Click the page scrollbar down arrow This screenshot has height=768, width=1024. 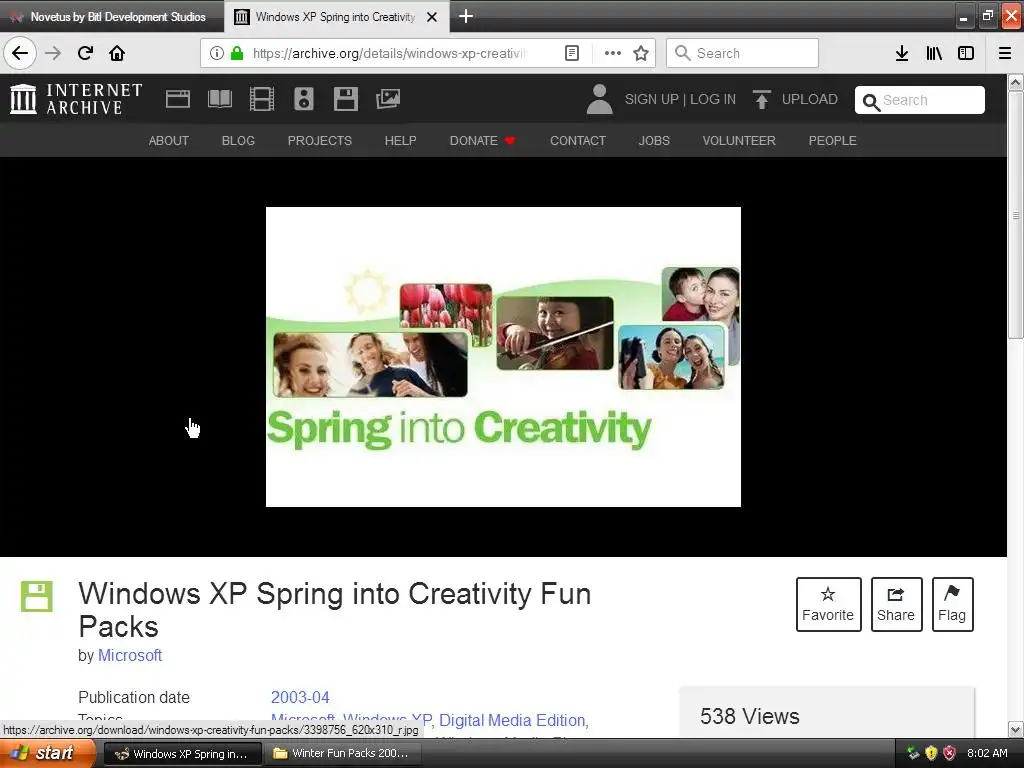tap(1016, 729)
